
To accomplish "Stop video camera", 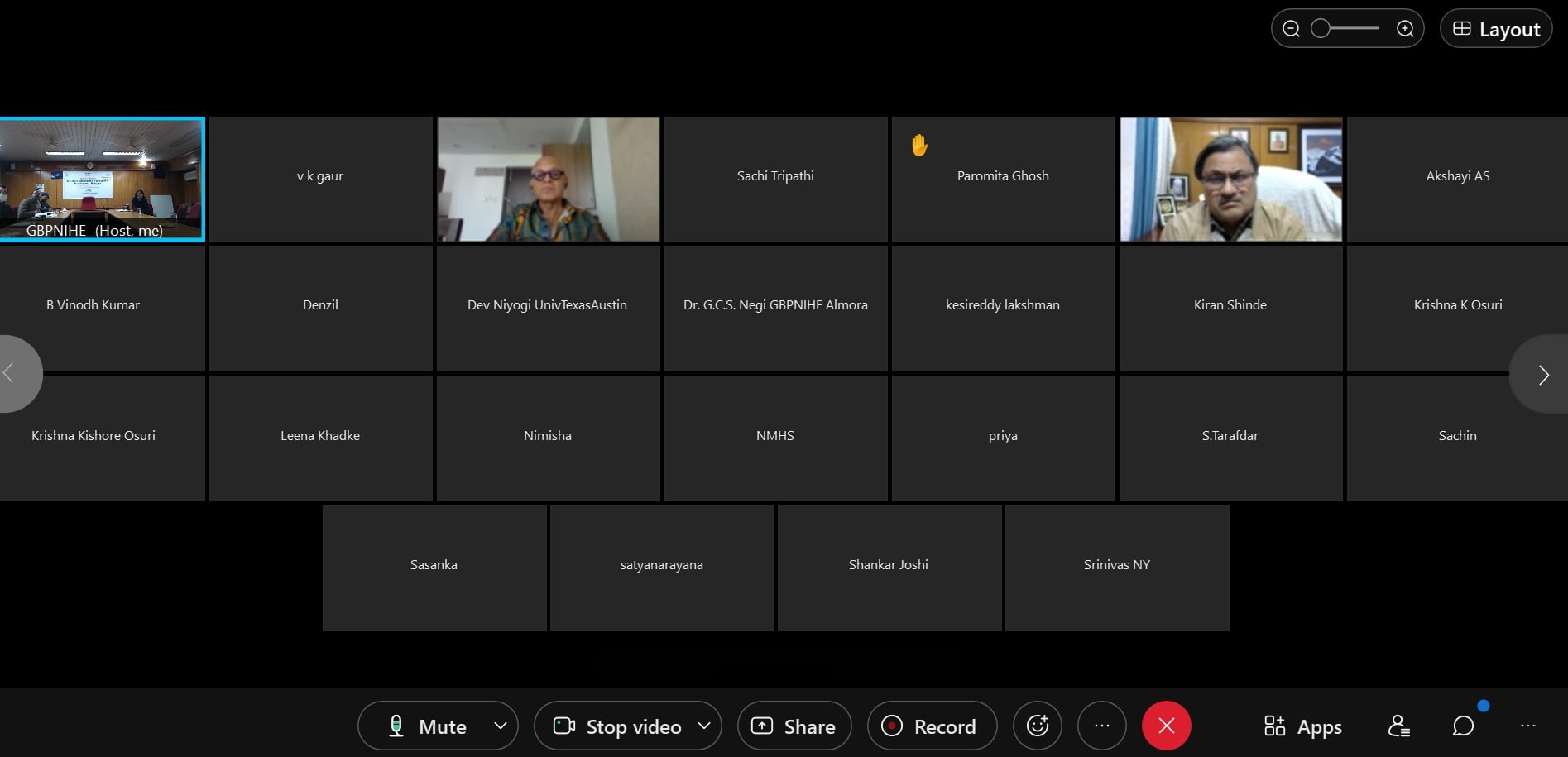I will pyautogui.click(x=617, y=726).
